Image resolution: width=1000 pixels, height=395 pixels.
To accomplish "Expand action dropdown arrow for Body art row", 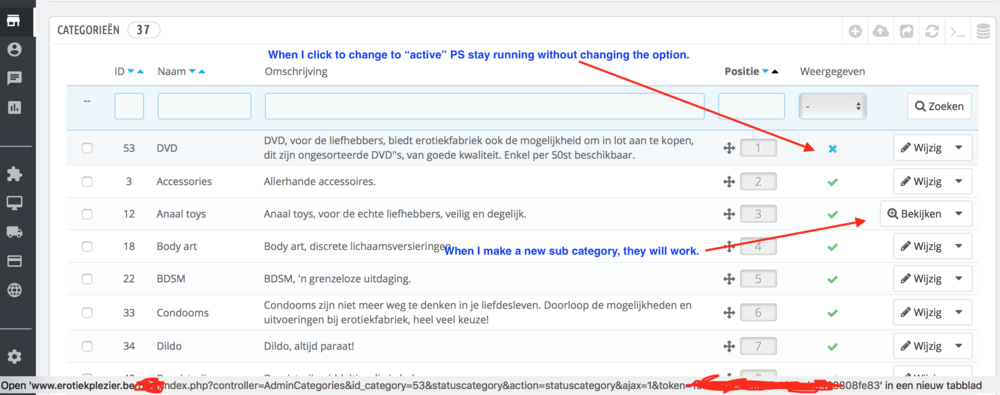I will (959, 246).
